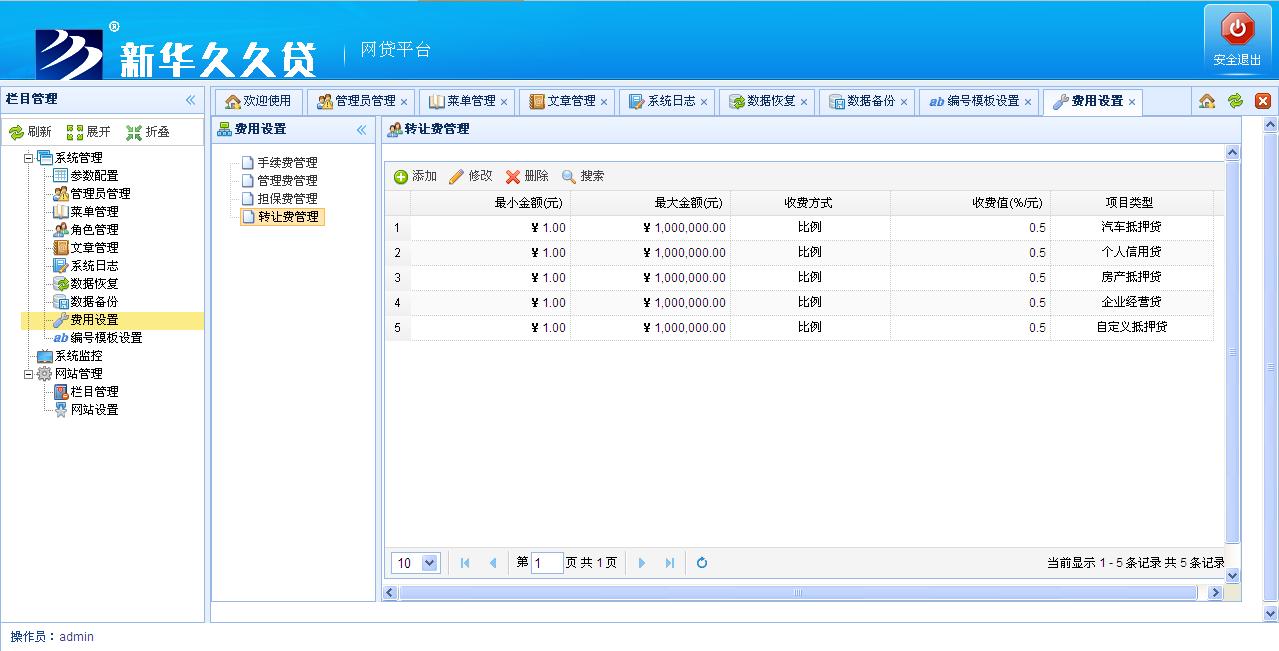Click the green refresh icon beside home icon

tap(1235, 101)
